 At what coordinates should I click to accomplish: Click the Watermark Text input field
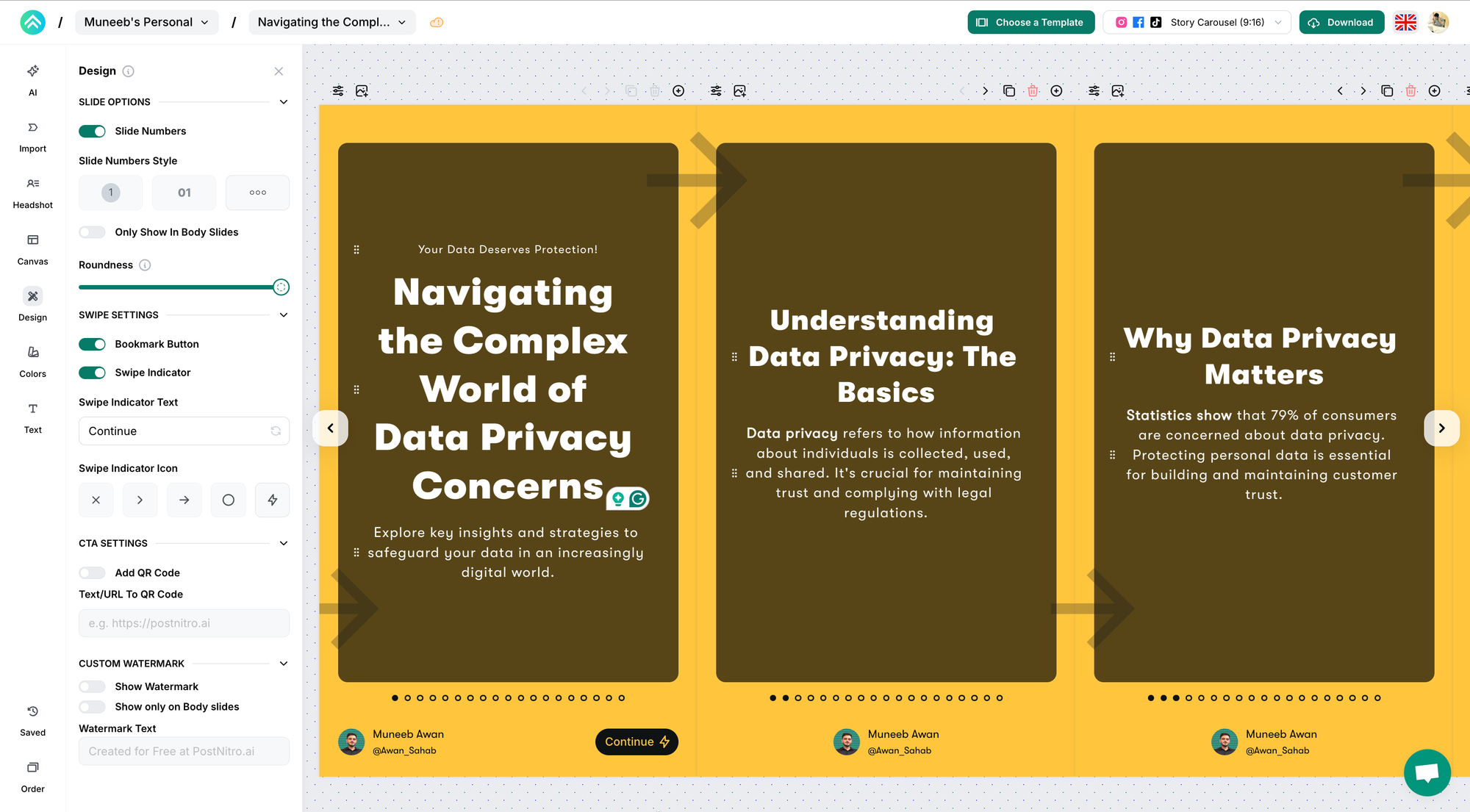click(x=184, y=751)
